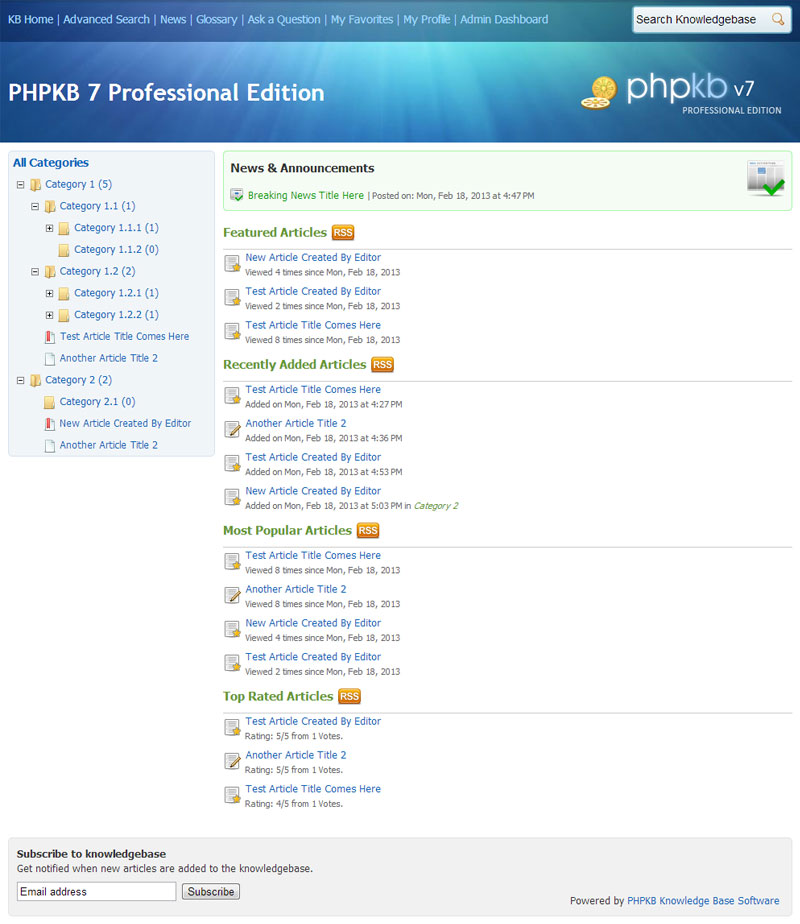
Task: Click the Category 2 link under Recently Added
Action: pyautogui.click(x=436, y=505)
